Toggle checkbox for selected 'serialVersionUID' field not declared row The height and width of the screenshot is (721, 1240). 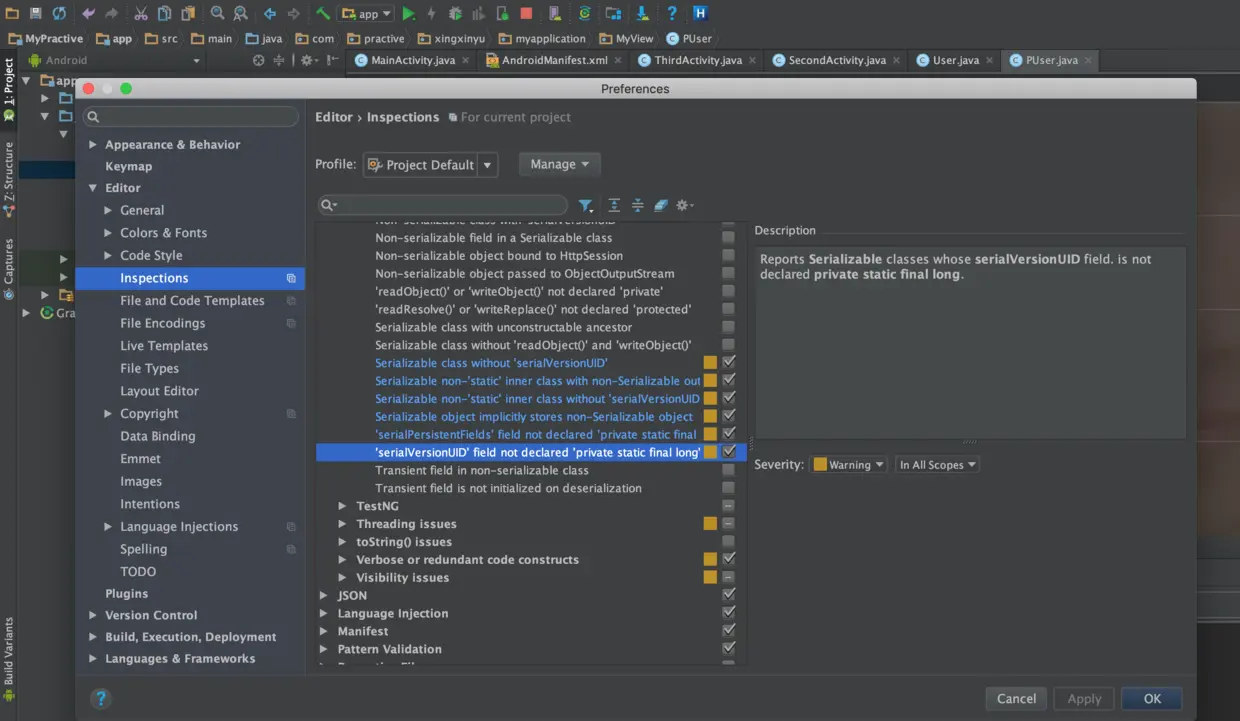(x=729, y=452)
